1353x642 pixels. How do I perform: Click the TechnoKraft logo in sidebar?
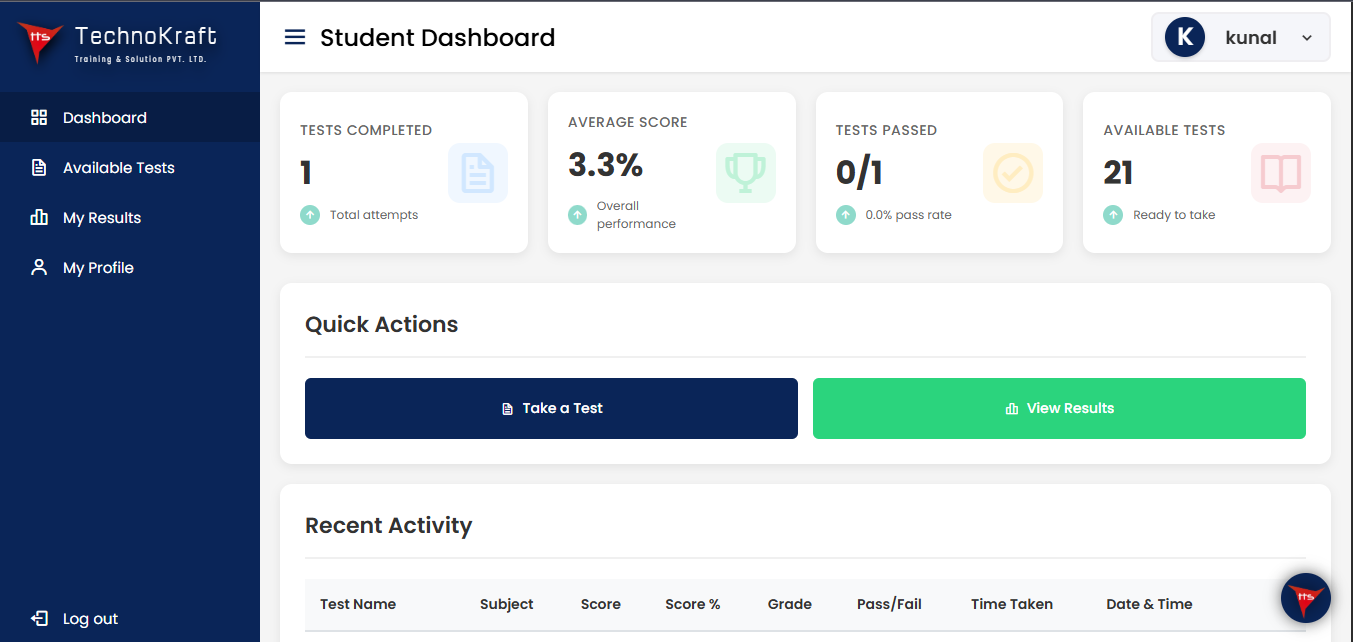click(117, 43)
